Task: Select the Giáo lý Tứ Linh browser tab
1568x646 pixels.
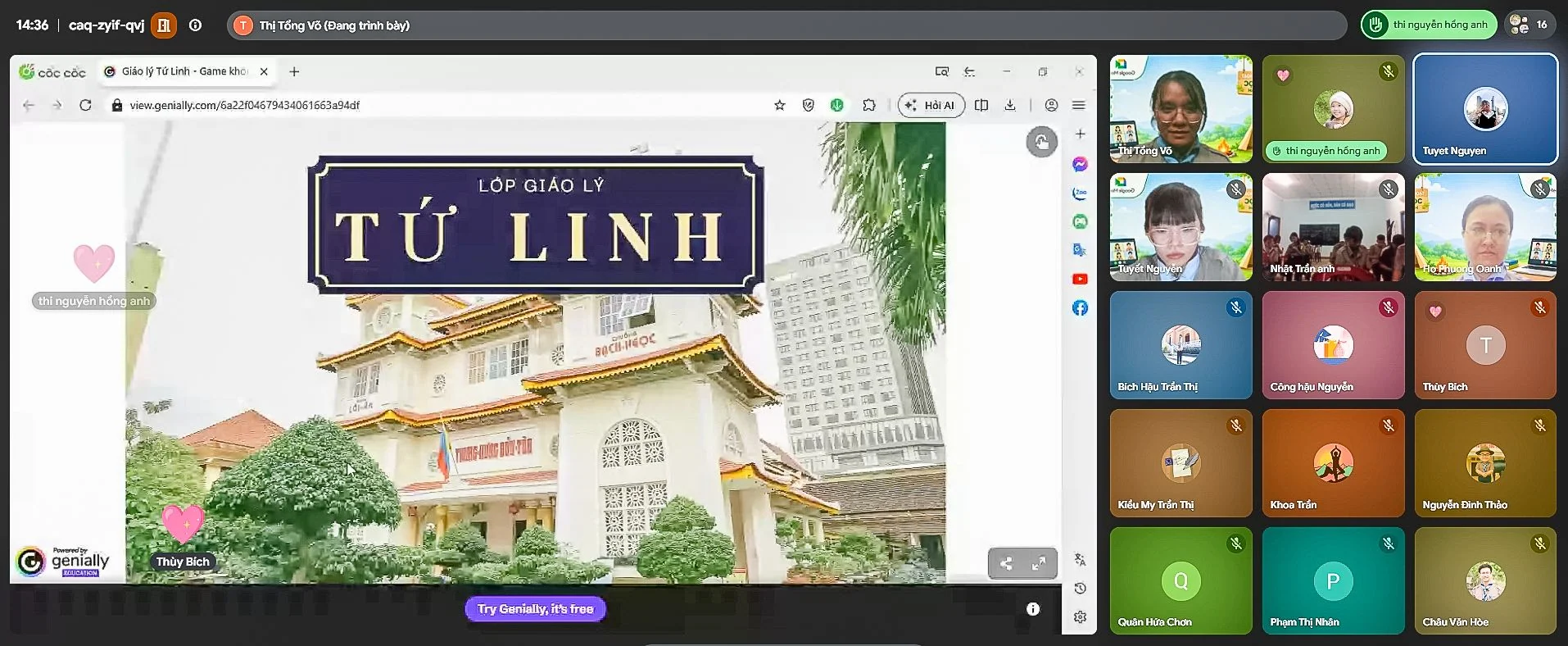Action: pyautogui.click(x=187, y=71)
